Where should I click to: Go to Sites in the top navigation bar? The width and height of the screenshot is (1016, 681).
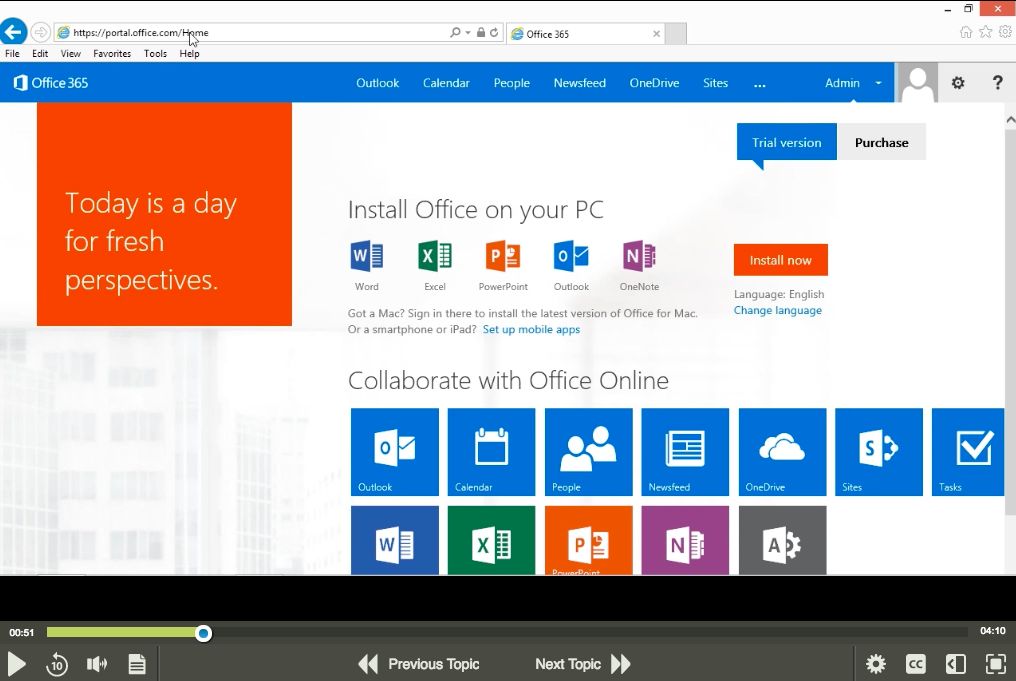[715, 83]
